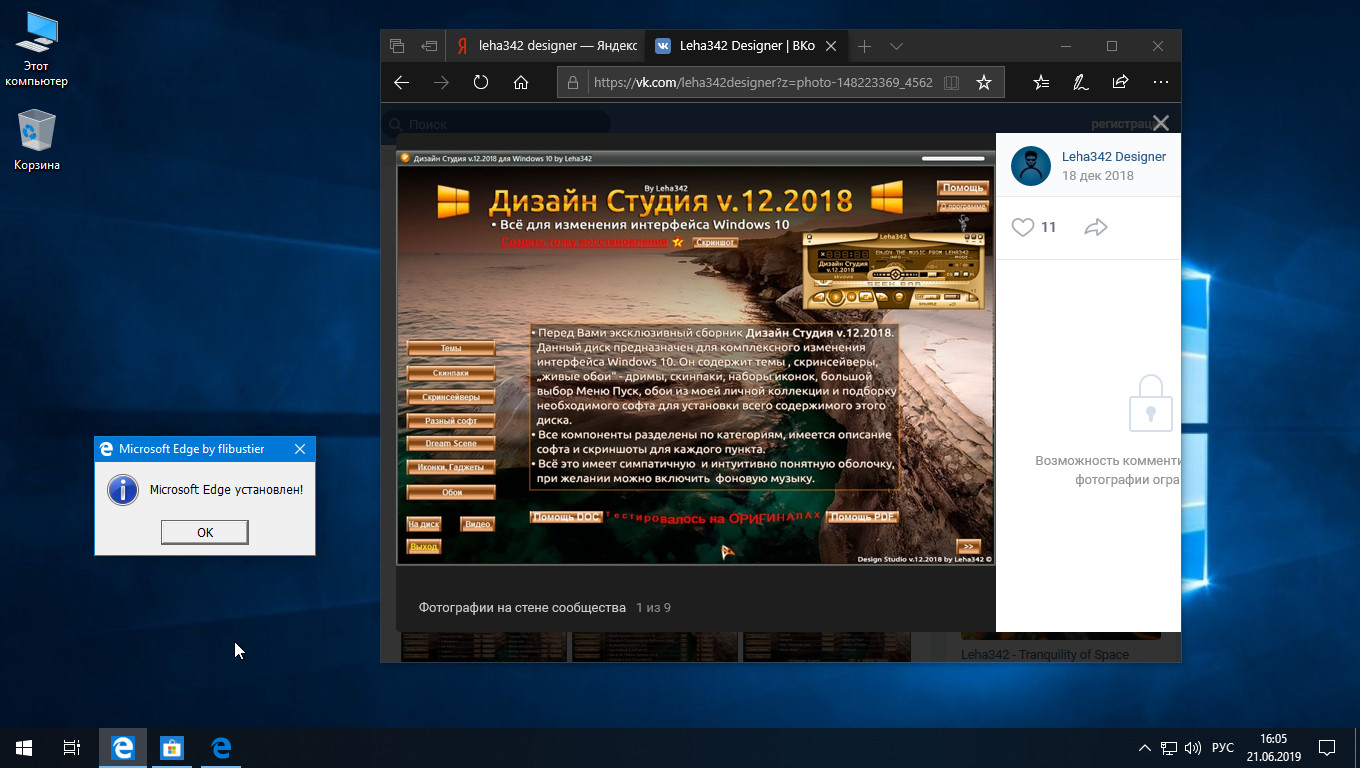The height and width of the screenshot is (768, 1360).
Task: Click the Дизайн Студия photo image
Action: 696,358
